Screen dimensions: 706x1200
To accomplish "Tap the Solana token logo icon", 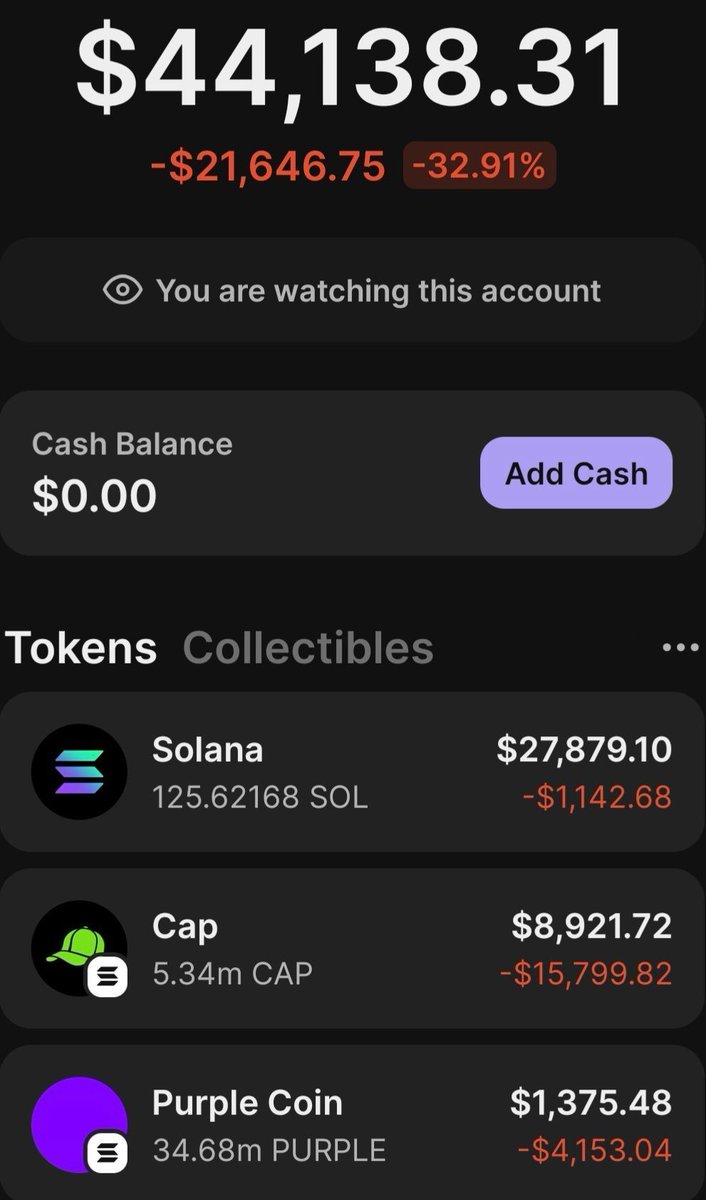I will (79, 772).
